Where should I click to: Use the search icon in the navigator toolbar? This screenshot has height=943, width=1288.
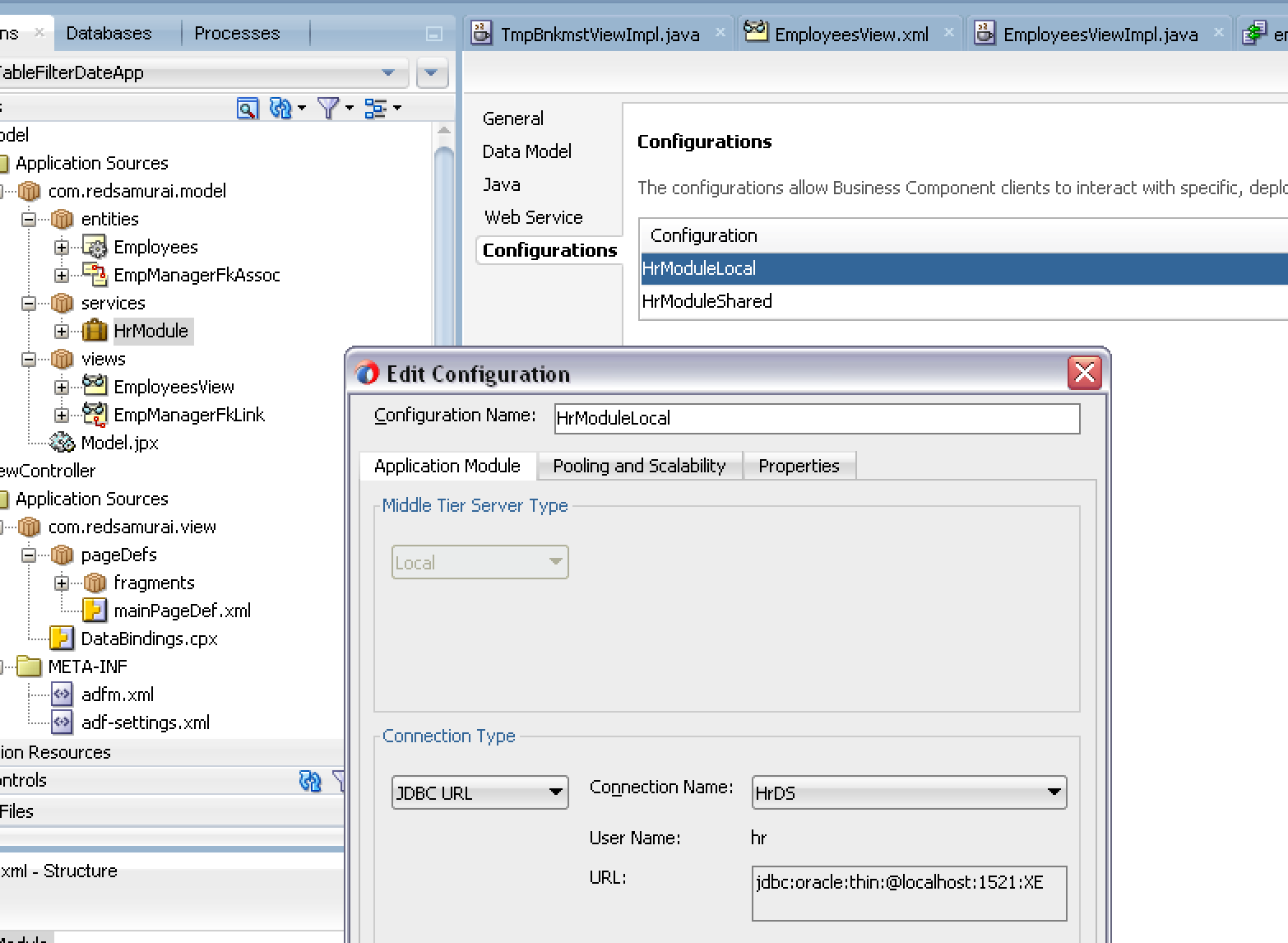pyautogui.click(x=248, y=108)
